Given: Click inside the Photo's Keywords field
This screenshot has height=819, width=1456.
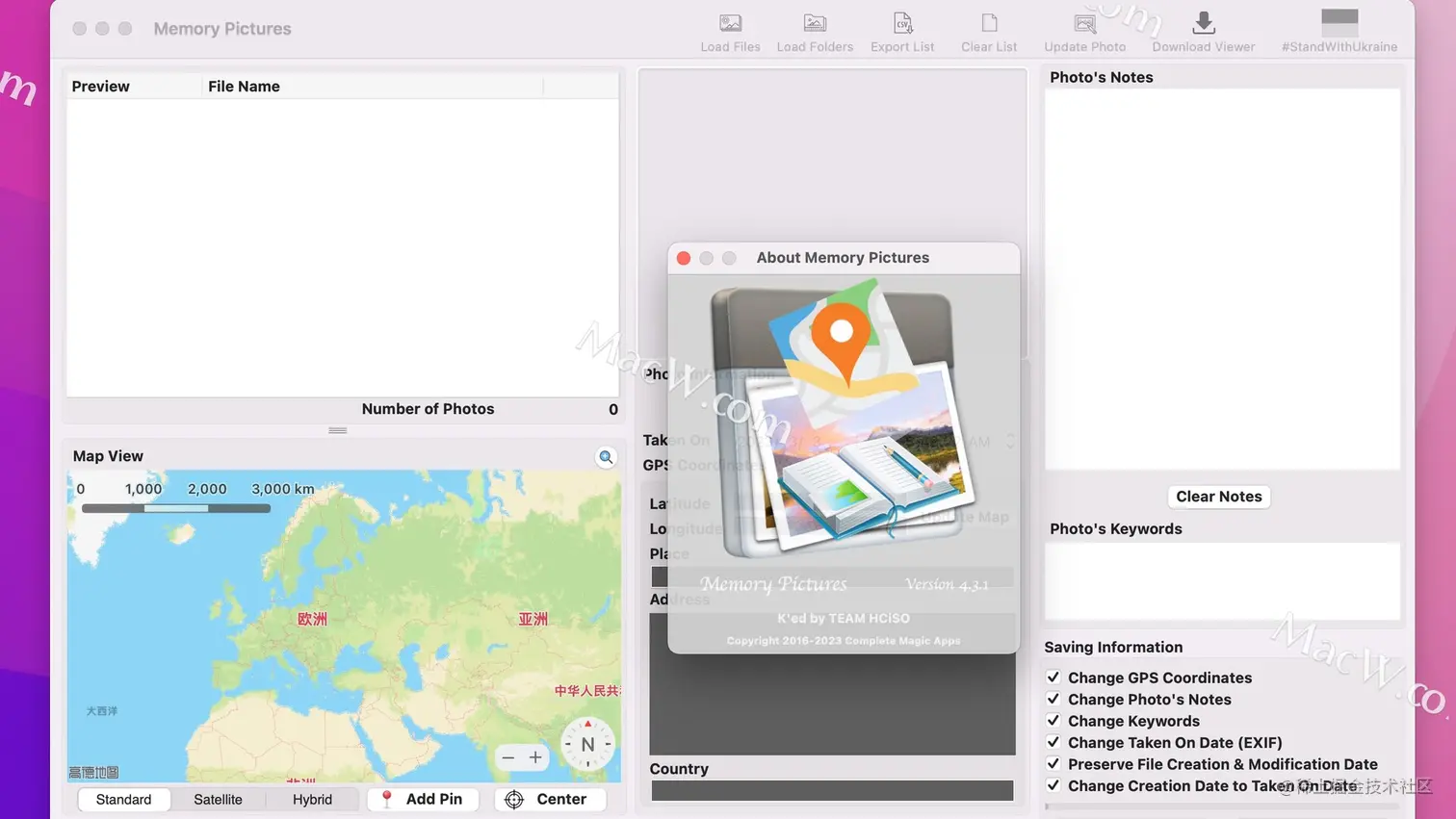Looking at the screenshot, I should click(1222, 581).
